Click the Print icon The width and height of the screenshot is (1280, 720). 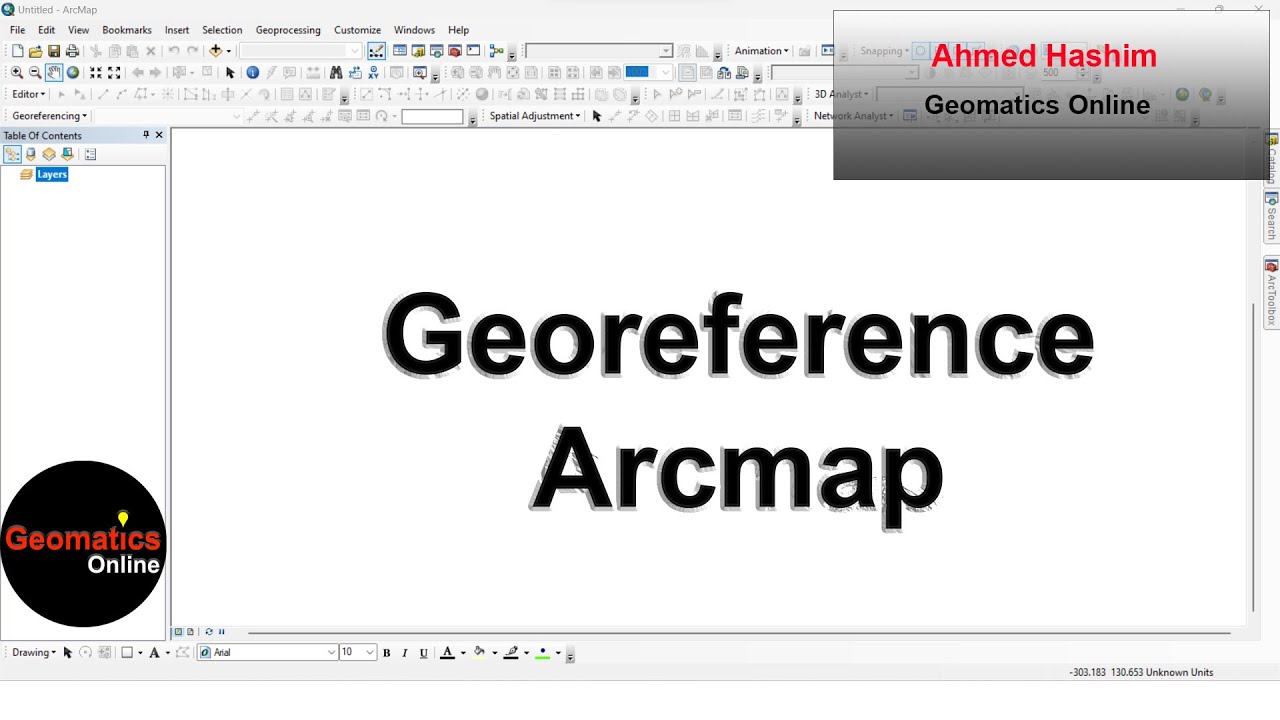pyautogui.click(x=72, y=51)
